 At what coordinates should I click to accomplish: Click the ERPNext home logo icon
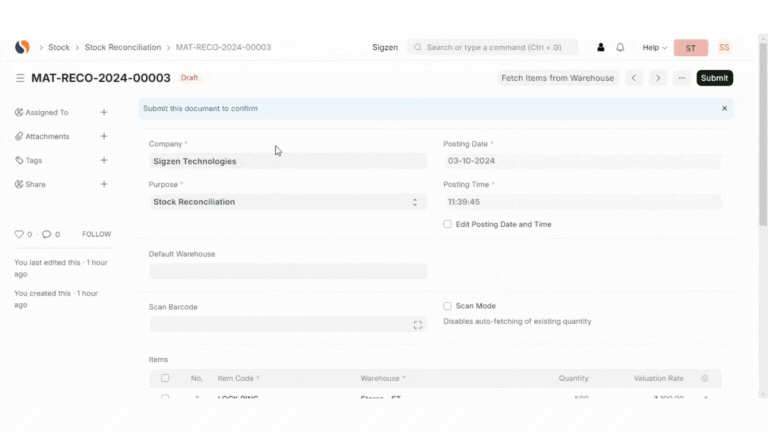(22, 47)
